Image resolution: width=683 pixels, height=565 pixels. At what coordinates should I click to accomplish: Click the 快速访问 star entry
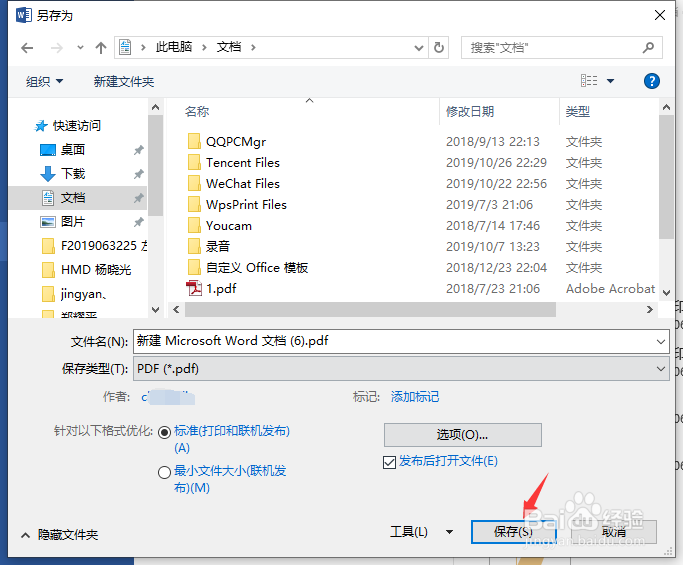(x=68, y=126)
